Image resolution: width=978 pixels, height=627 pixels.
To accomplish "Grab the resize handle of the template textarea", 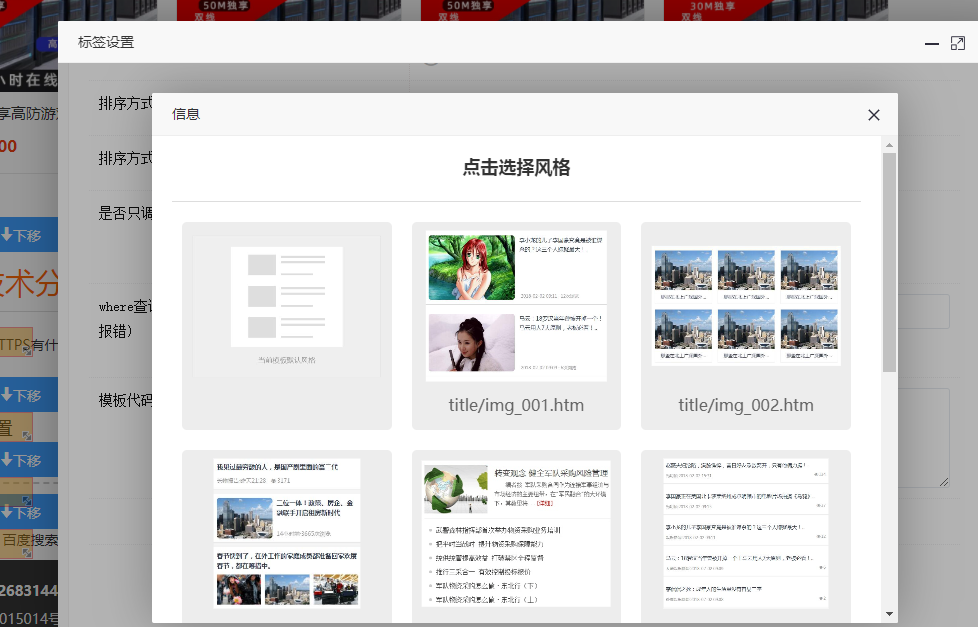I will 944,482.
